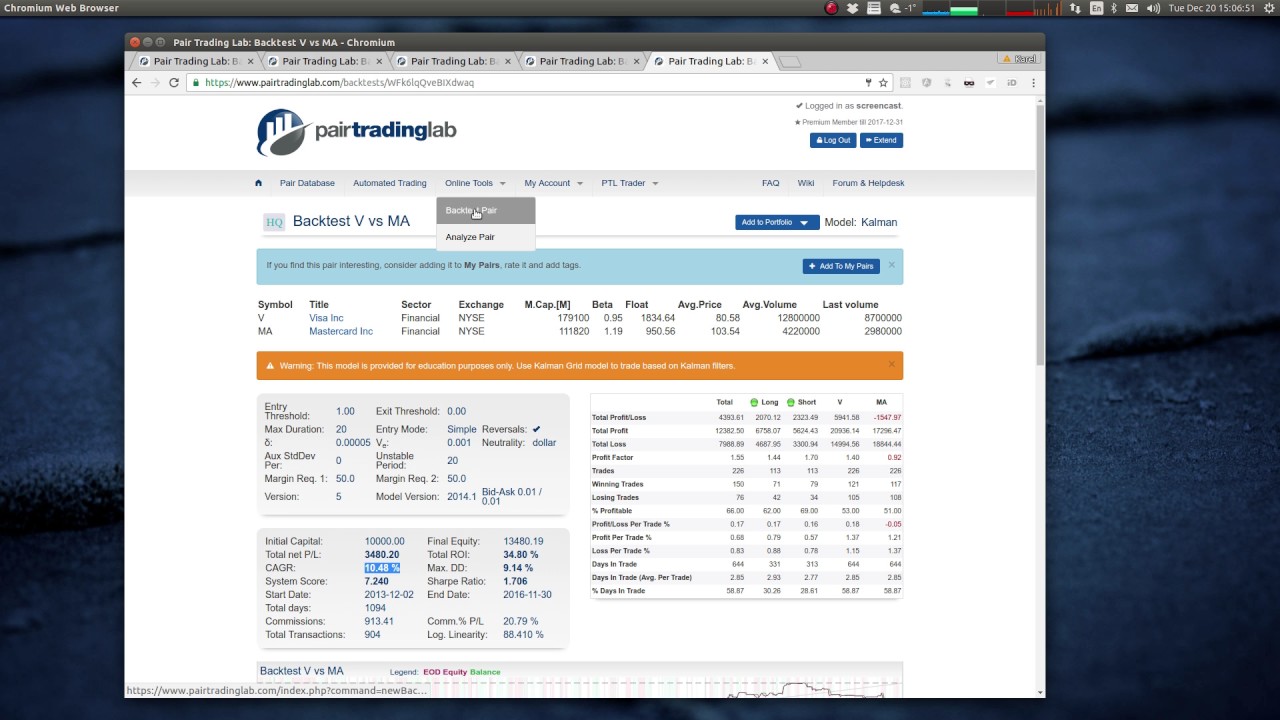The width and height of the screenshot is (1280, 720).
Task: Click the Pair Trading Lab logo
Action: [357, 131]
